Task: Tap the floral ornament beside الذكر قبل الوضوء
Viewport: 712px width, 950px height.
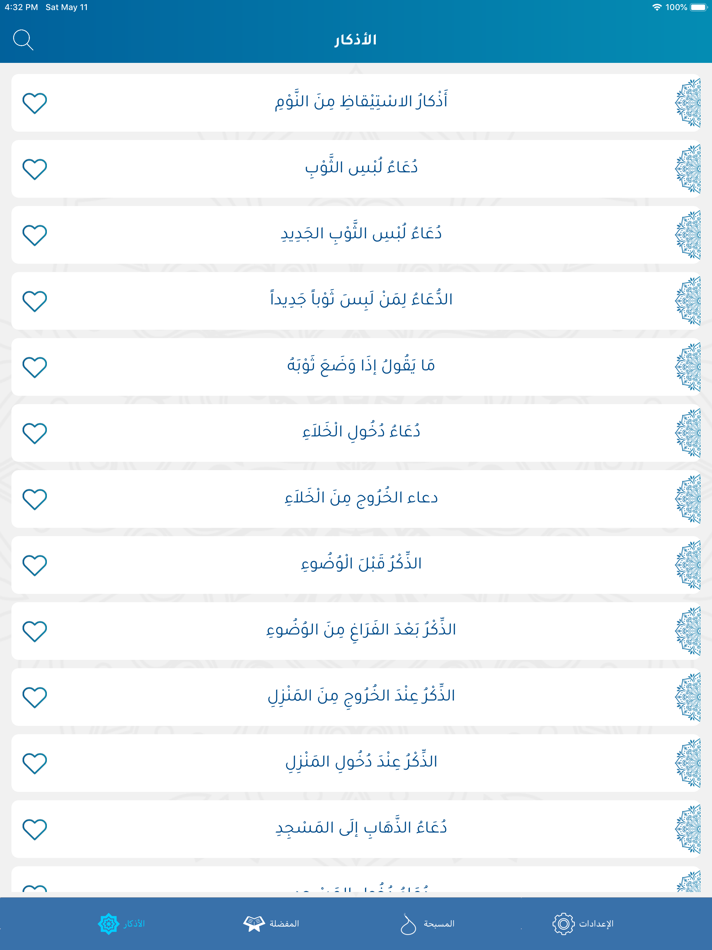Action: pos(690,565)
